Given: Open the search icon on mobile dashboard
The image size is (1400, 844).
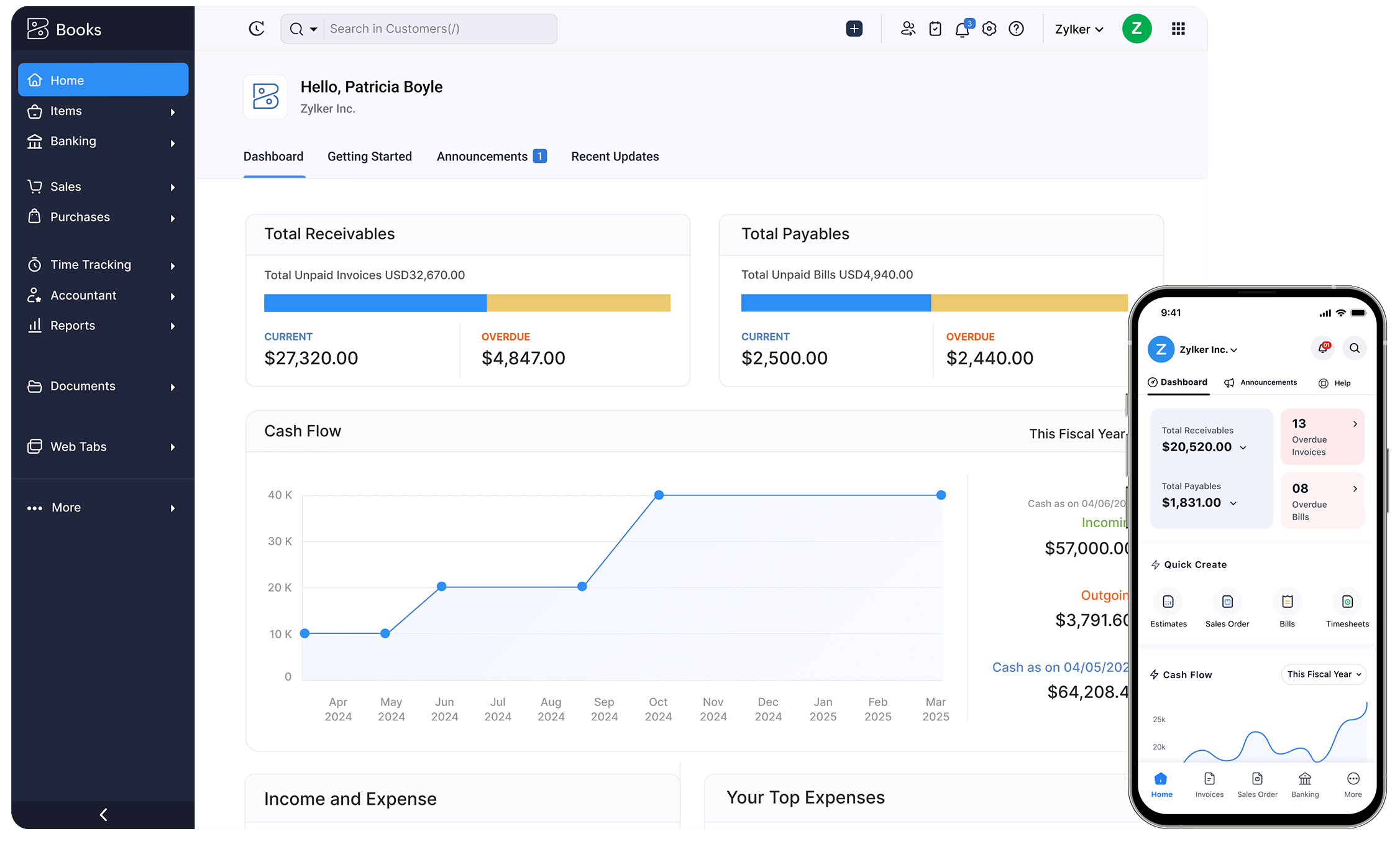Looking at the screenshot, I should (1355, 349).
